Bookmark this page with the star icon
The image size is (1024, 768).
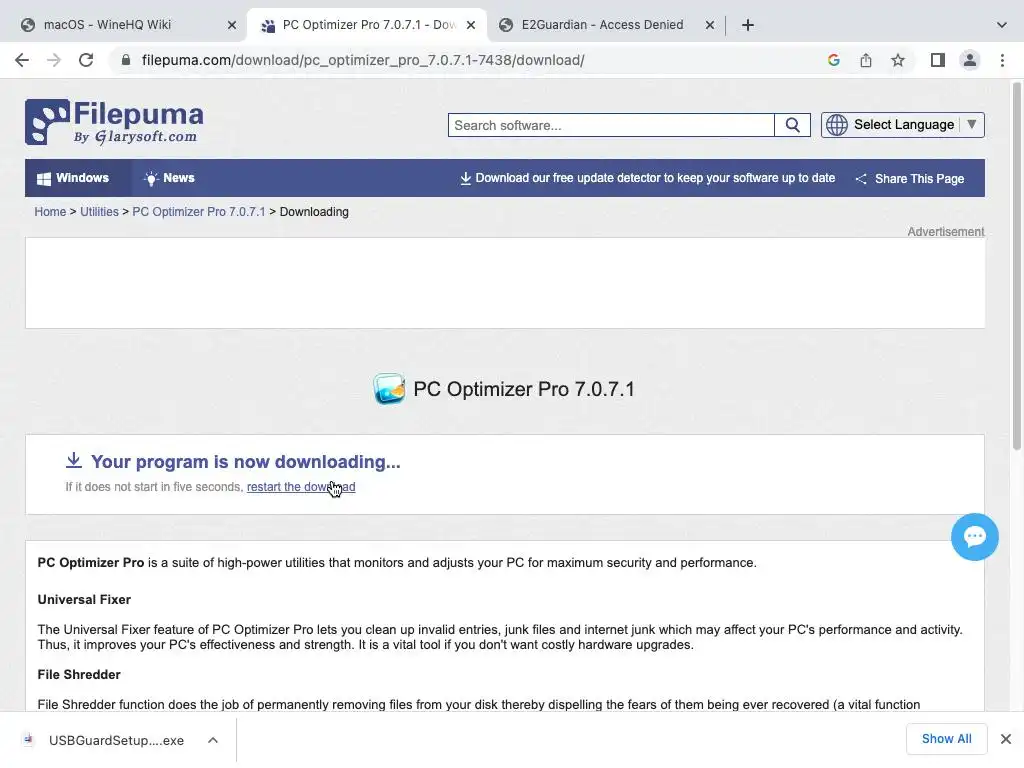898,60
